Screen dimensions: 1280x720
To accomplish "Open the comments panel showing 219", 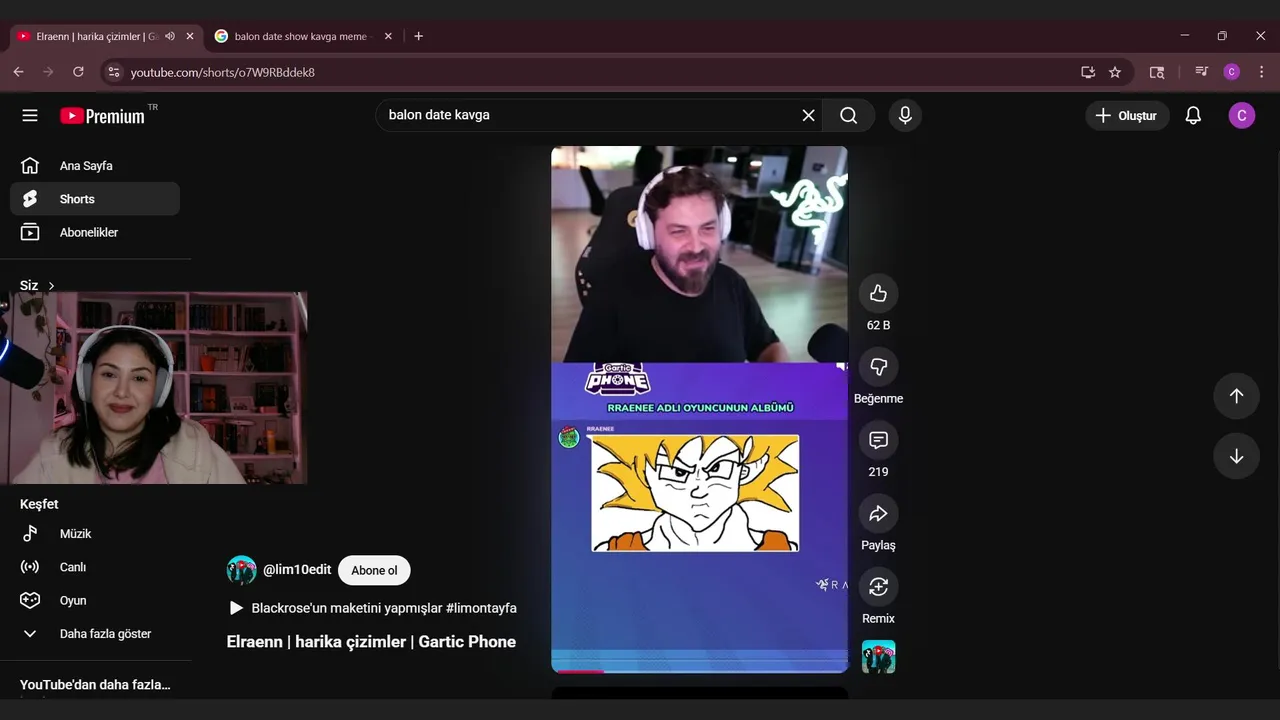I will point(878,440).
